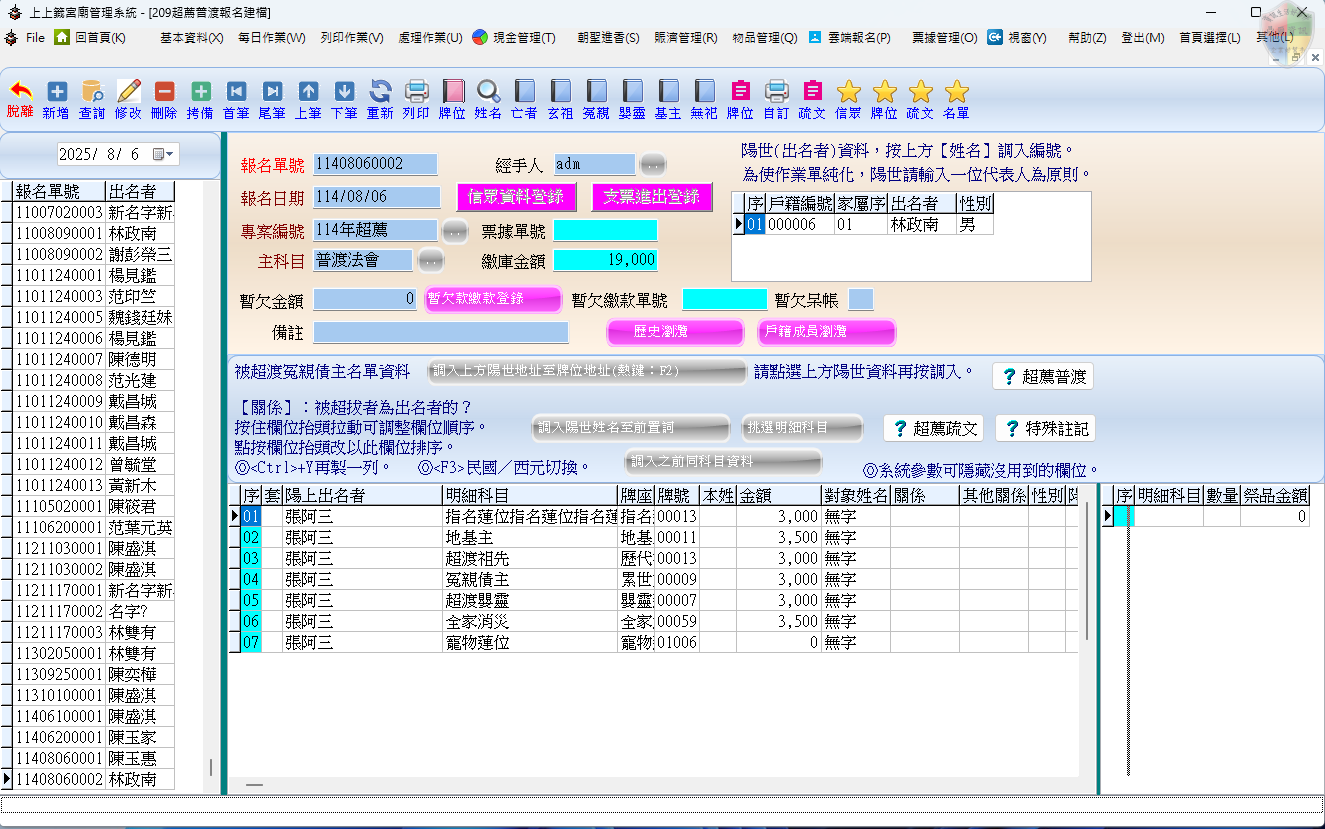The width and height of the screenshot is (1325, 829).
Task: Open the 查詢 search icon in toolbar
Action: click(x=92, y=92)
